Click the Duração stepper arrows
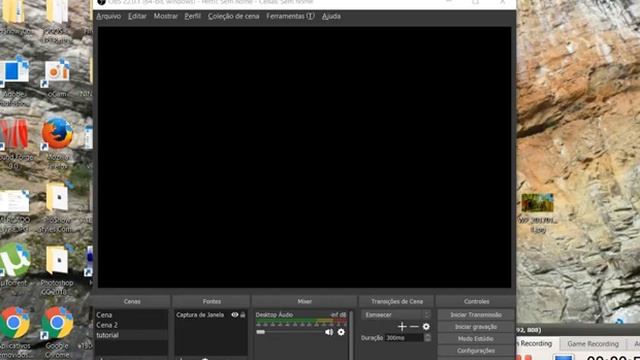Viewport: 640px width, 360px height. (427, 338)
